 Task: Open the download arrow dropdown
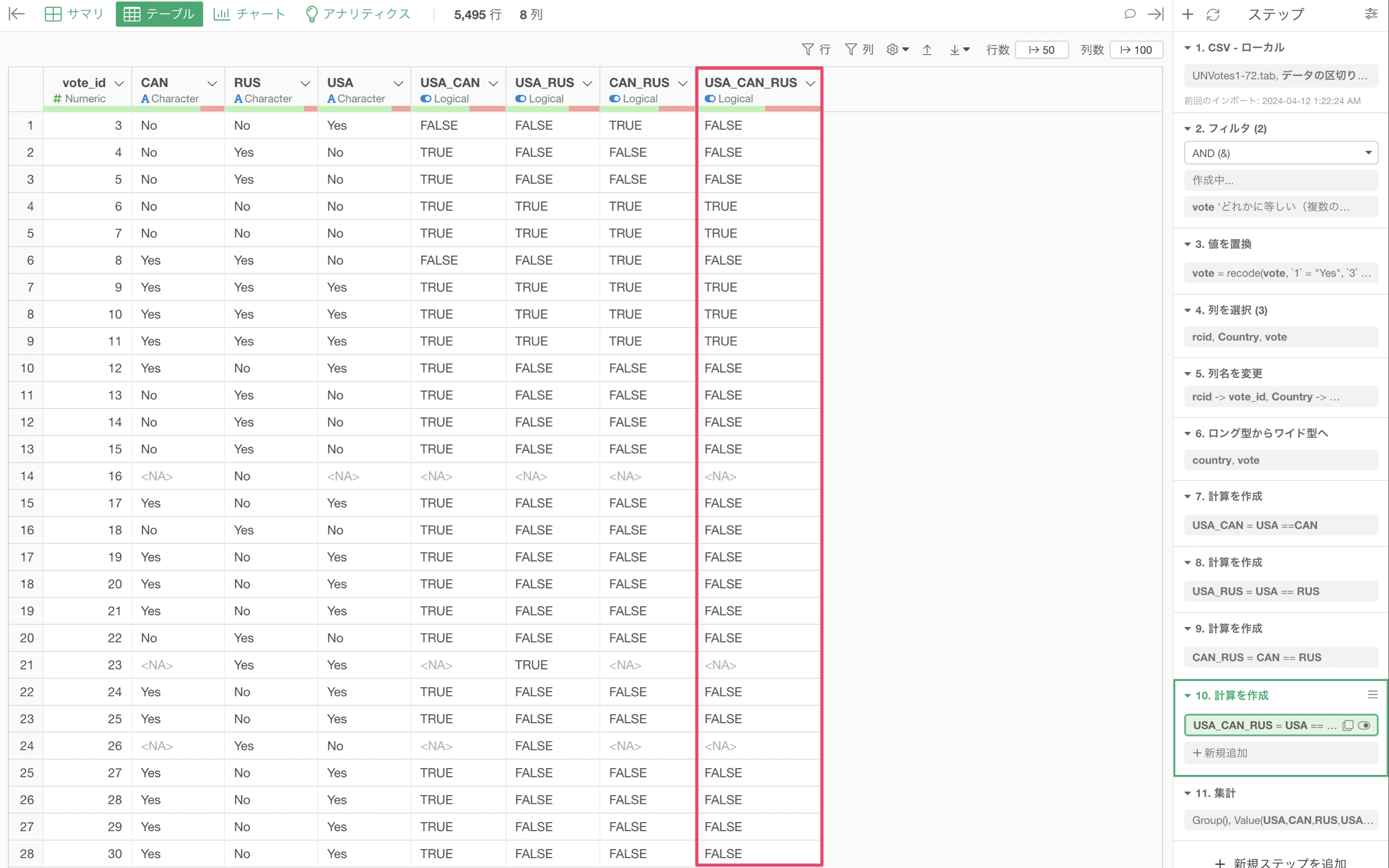click(x=959, y=50)
